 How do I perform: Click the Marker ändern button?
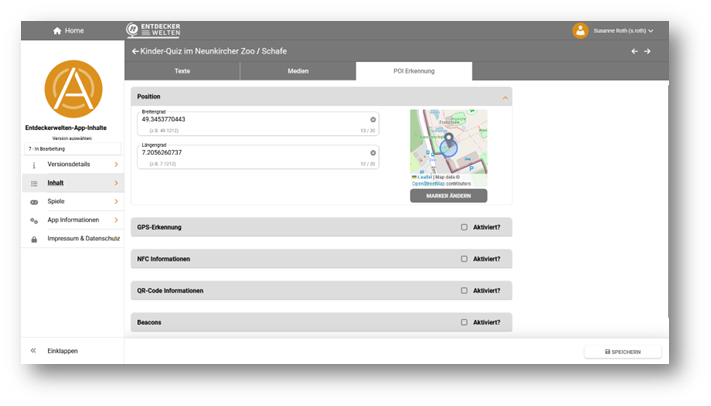pos(448,196)
